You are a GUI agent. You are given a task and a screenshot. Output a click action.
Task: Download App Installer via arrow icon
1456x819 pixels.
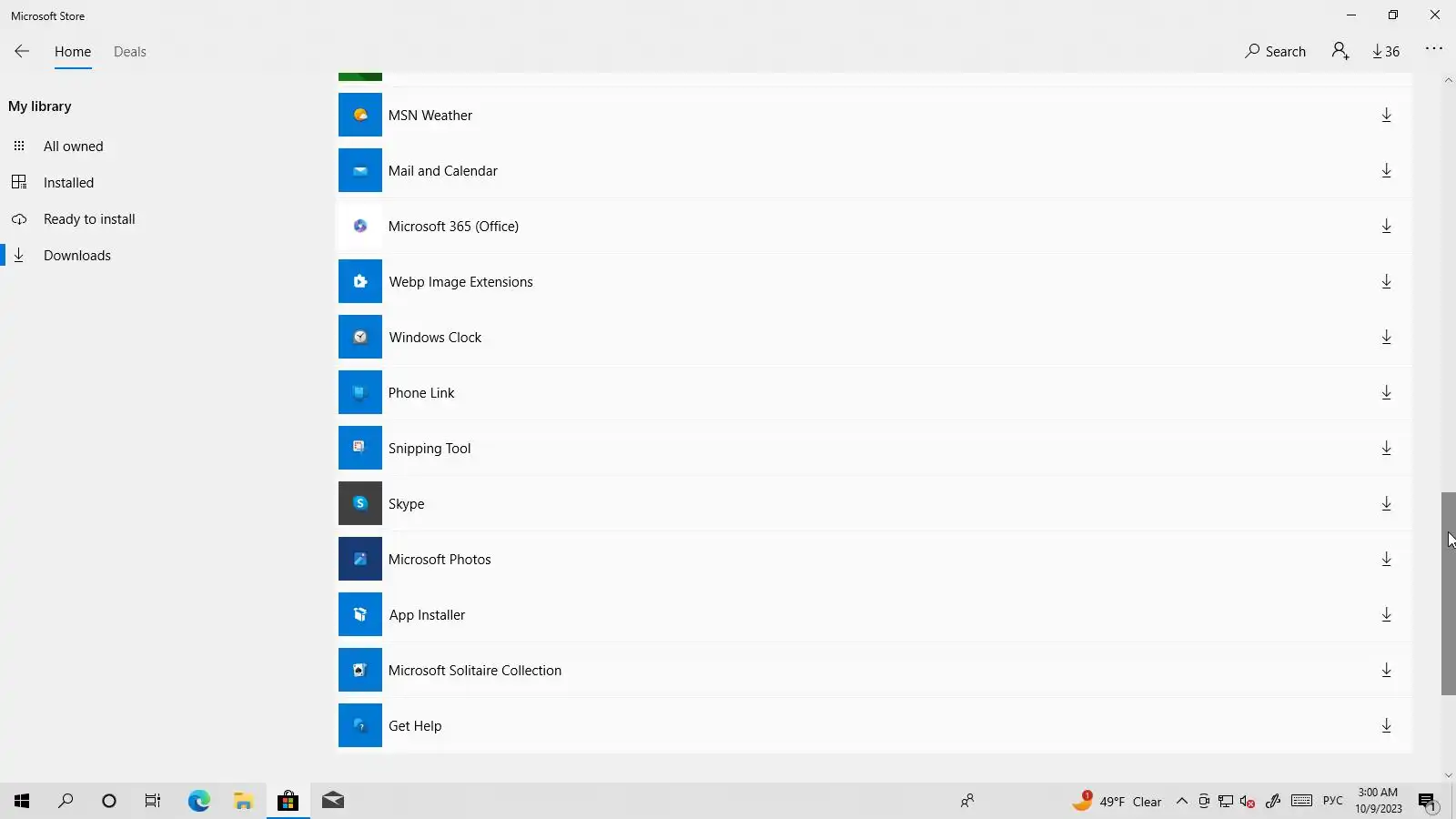(1386, 615)
